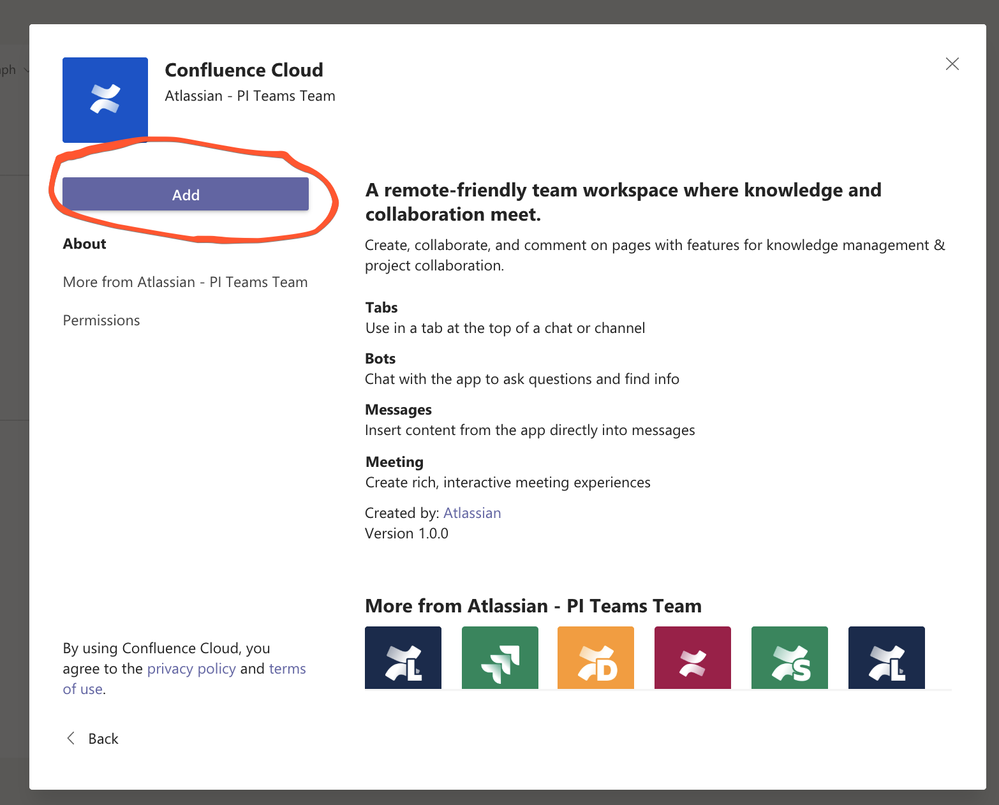Select the Confluence Cloud title text
Image resolution: width=999 pixels, height=805 pixels.
click(244, 69)
